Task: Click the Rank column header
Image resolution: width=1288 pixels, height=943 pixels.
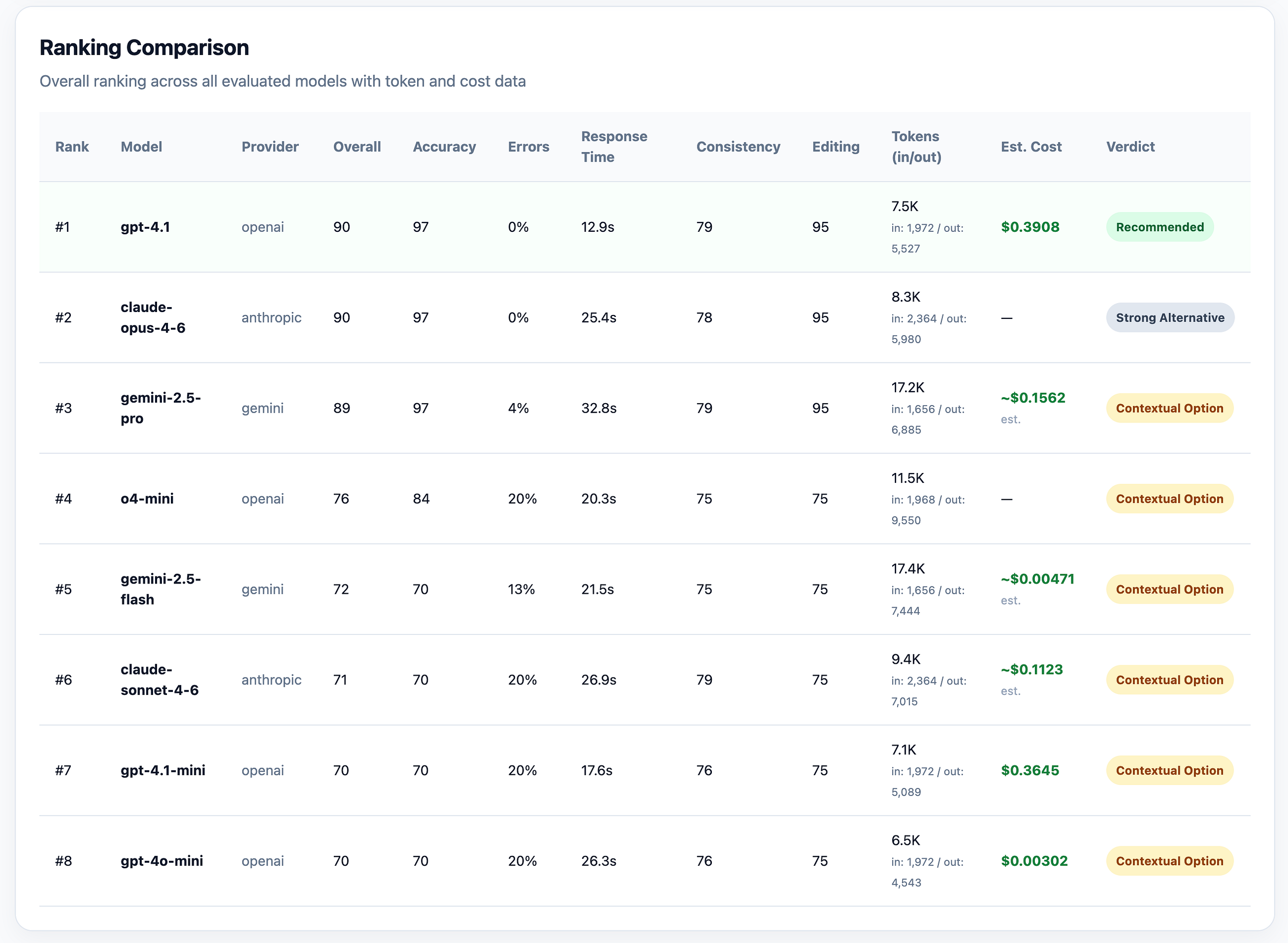Action: point(72,147)
